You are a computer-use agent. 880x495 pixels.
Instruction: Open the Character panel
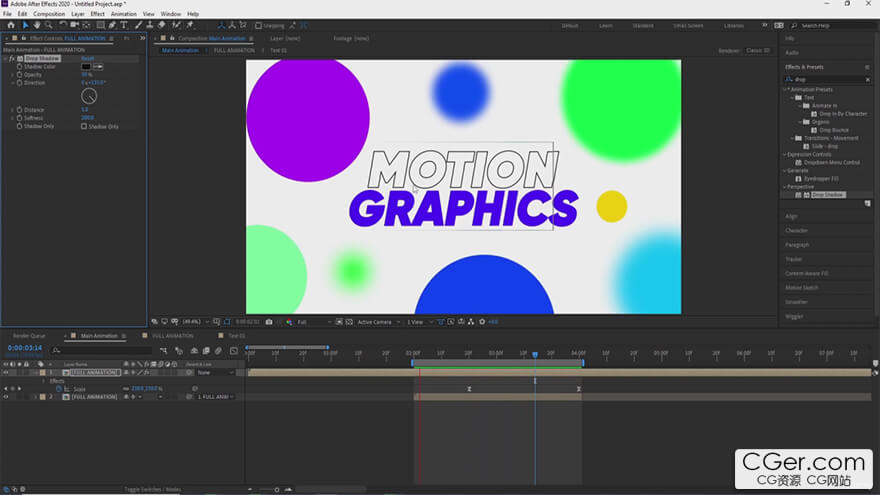(x=796, y=231)
